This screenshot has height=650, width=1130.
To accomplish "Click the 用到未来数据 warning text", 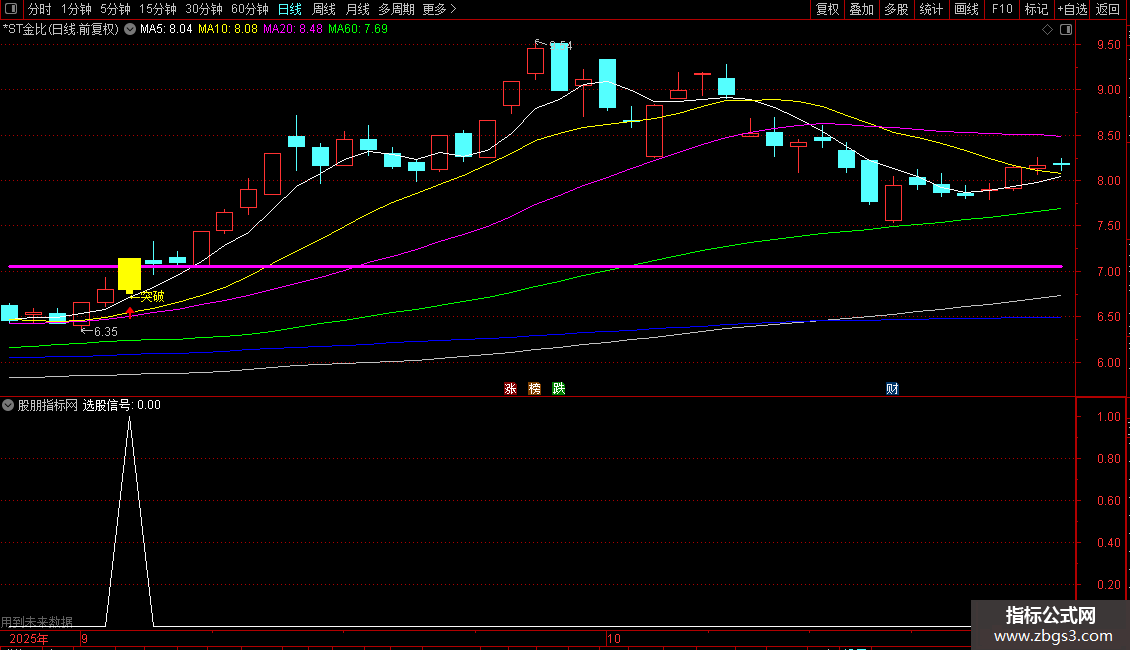I will [x=37, y=621].
